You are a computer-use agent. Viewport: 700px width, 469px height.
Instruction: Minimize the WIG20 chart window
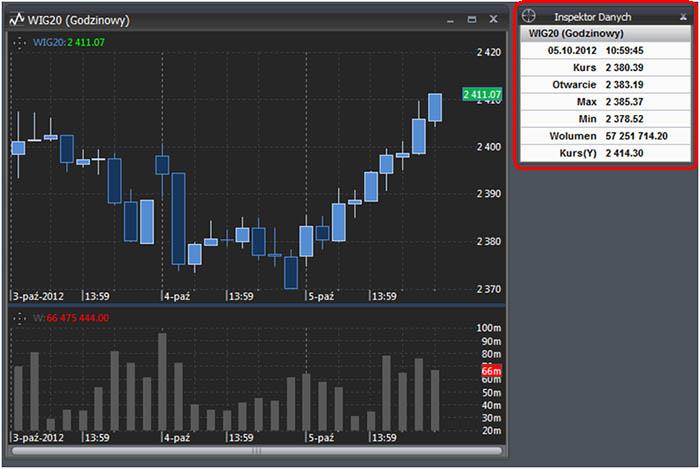coord(450,21)
